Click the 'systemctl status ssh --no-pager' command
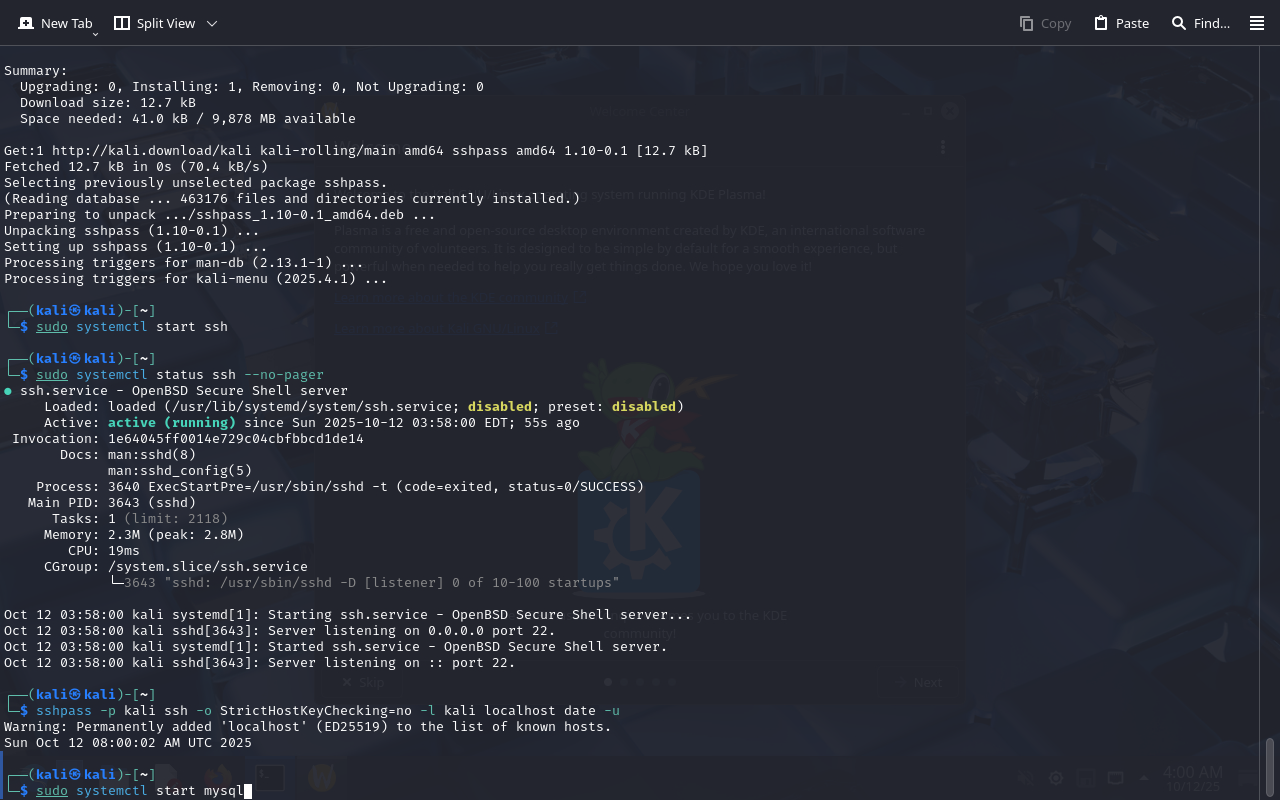 point(200,375)
